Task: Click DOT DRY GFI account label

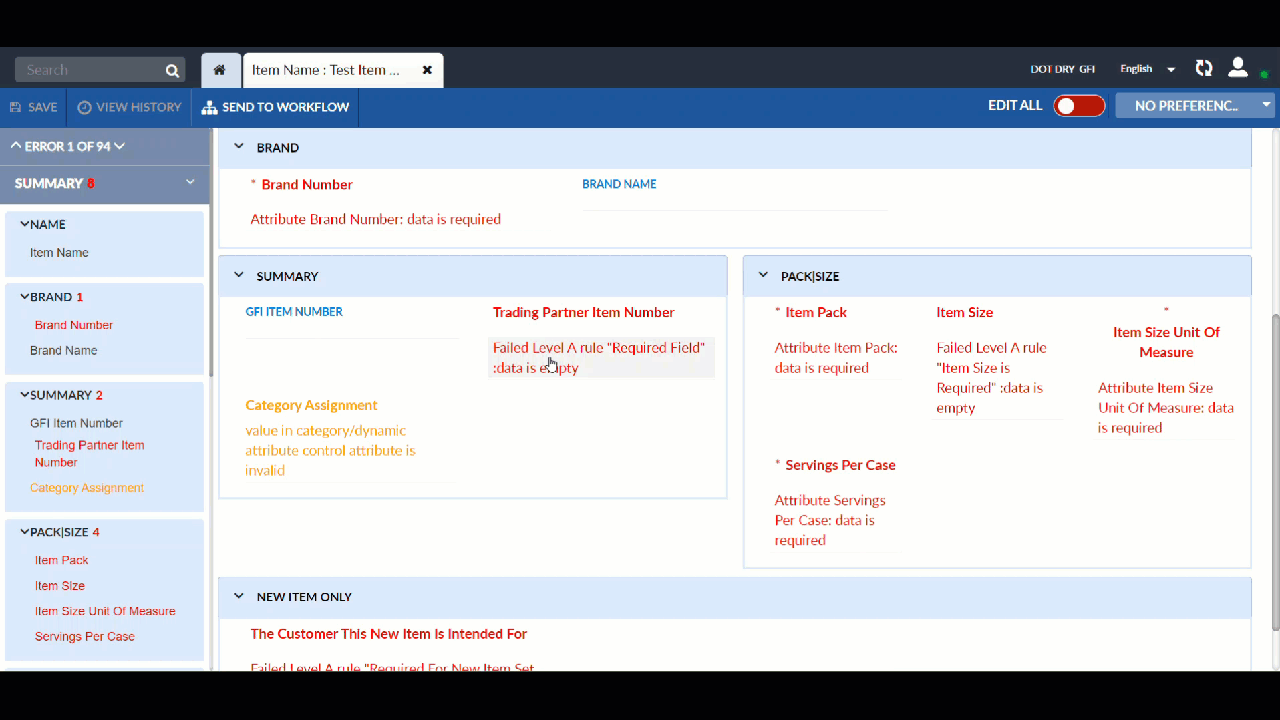Action: click(1063, 69)
